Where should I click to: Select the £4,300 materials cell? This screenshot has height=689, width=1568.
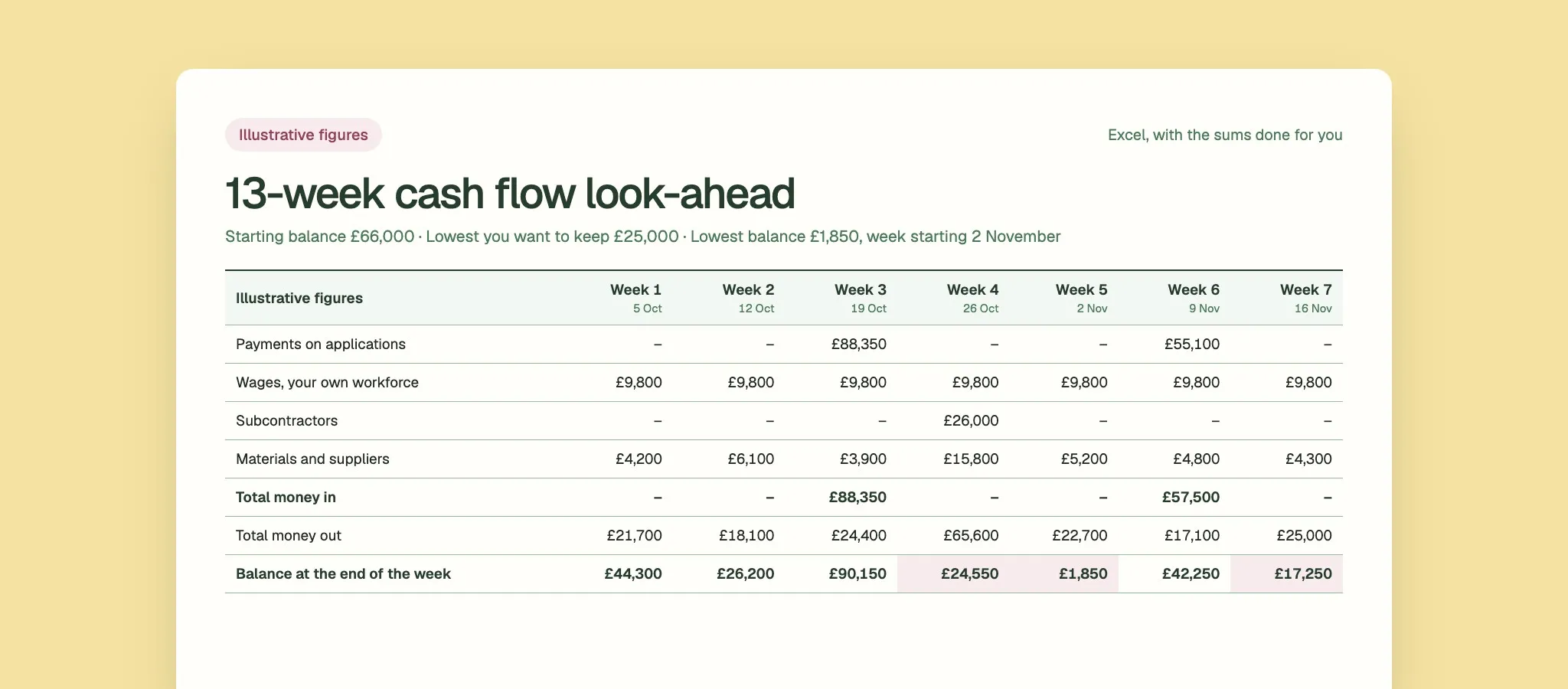1287,459
